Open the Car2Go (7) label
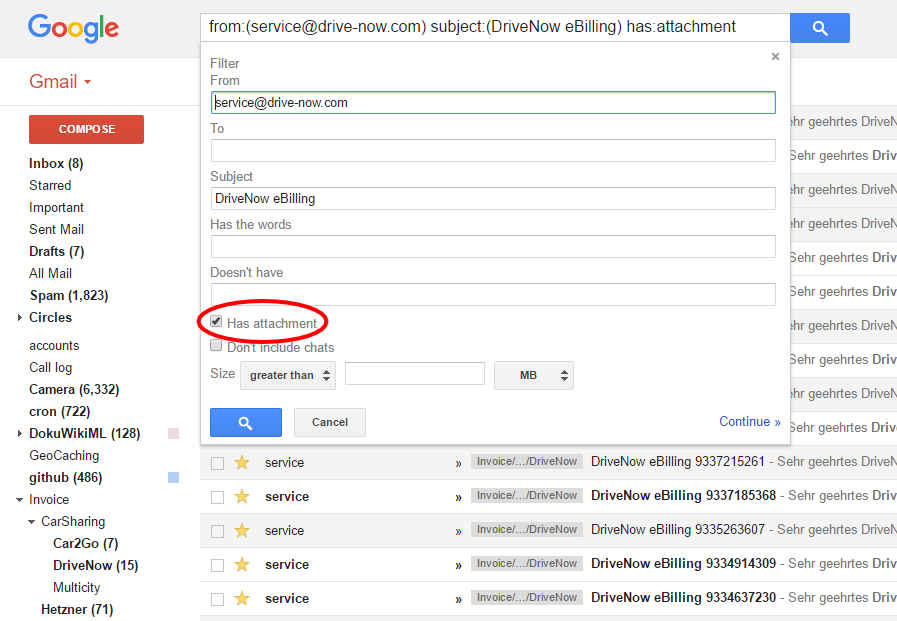Image resolution: width=897 pixels, height=621 pixels. [86, 543]
